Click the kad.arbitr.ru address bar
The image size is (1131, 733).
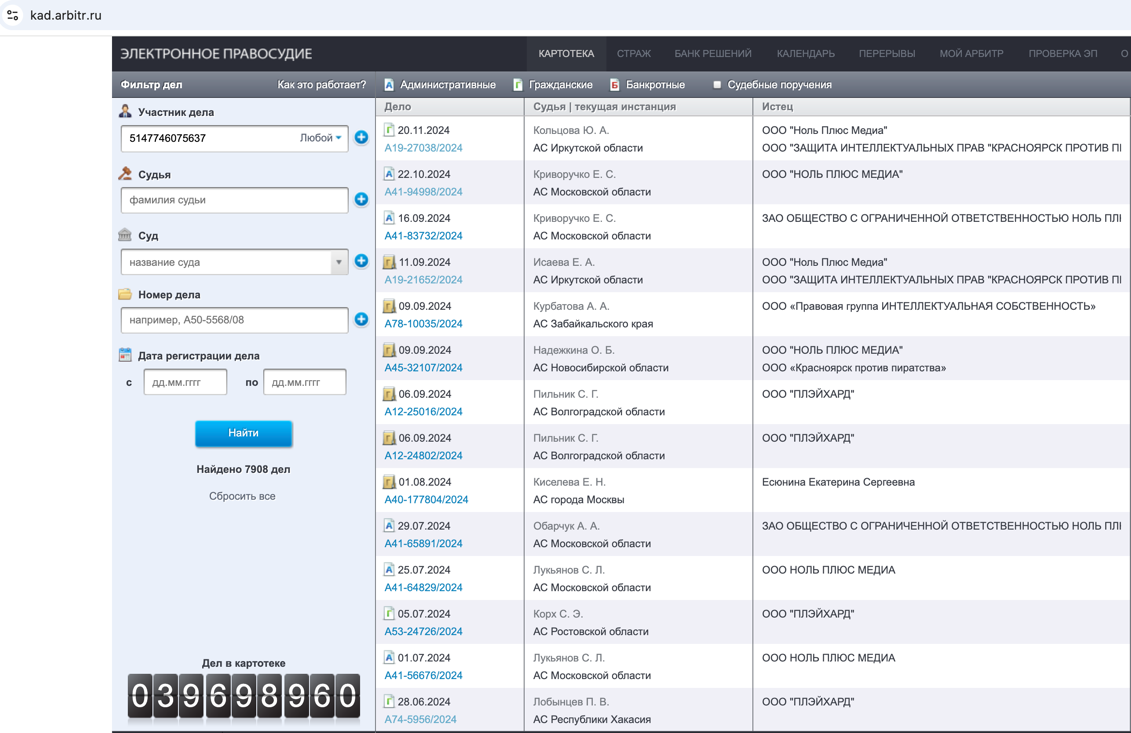(66, 15)
